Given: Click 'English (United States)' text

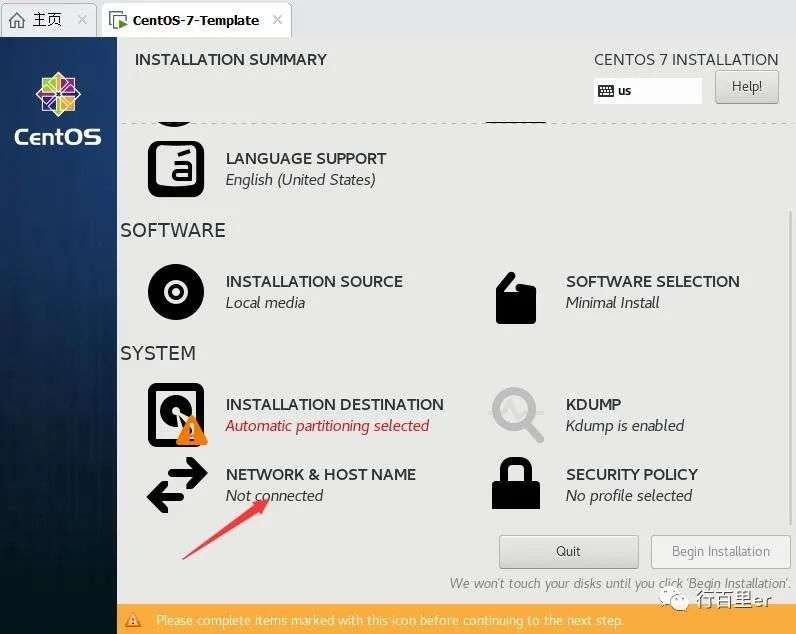Looking at the screenshot, I should [301, 180].
